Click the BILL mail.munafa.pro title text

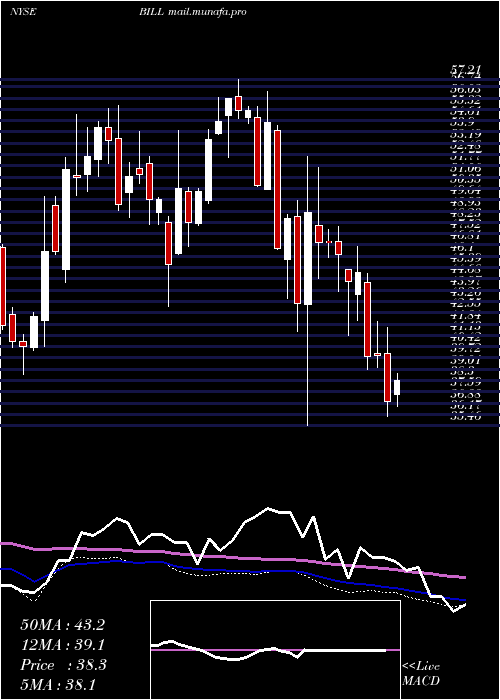(x=192, y=12)
